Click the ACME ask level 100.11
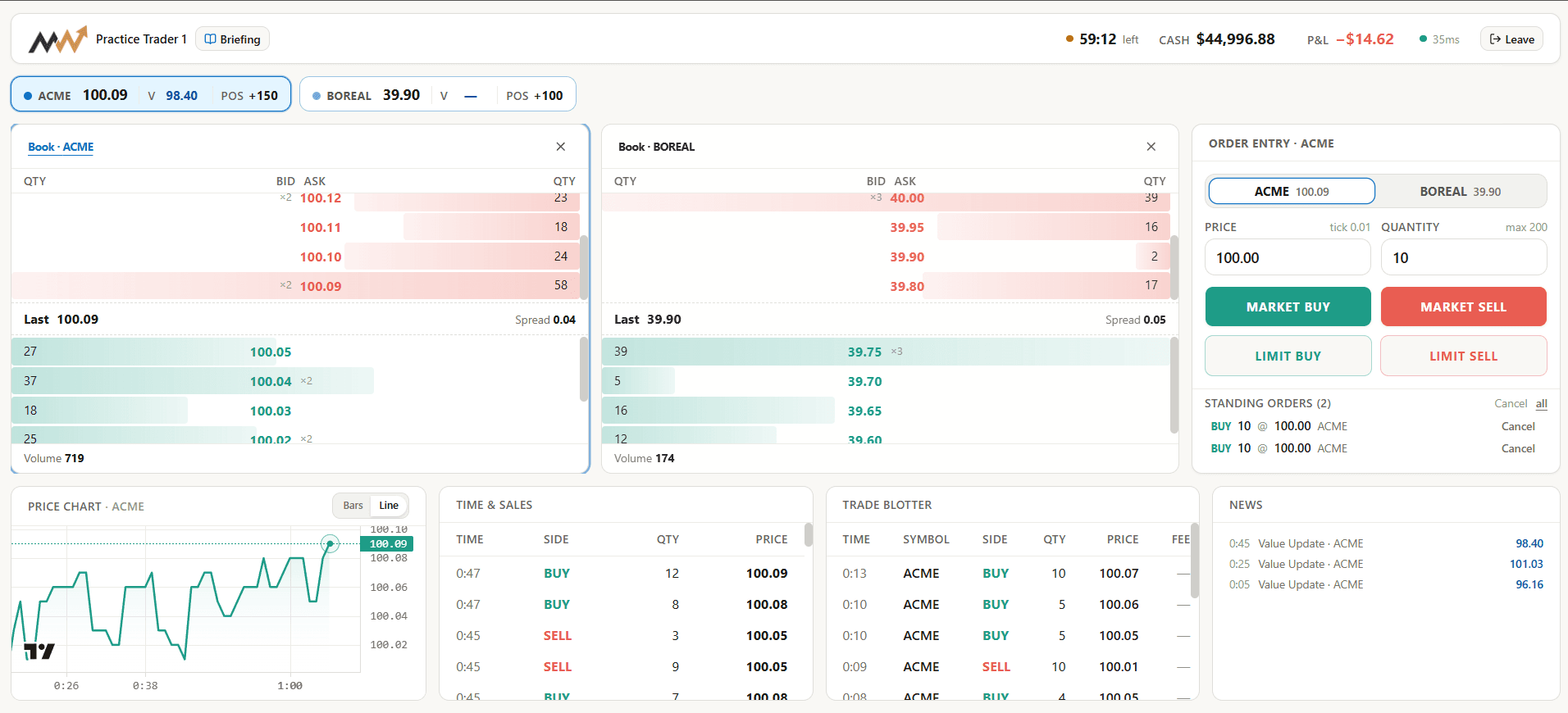1568x713 pixels. (x=295, y=227)
